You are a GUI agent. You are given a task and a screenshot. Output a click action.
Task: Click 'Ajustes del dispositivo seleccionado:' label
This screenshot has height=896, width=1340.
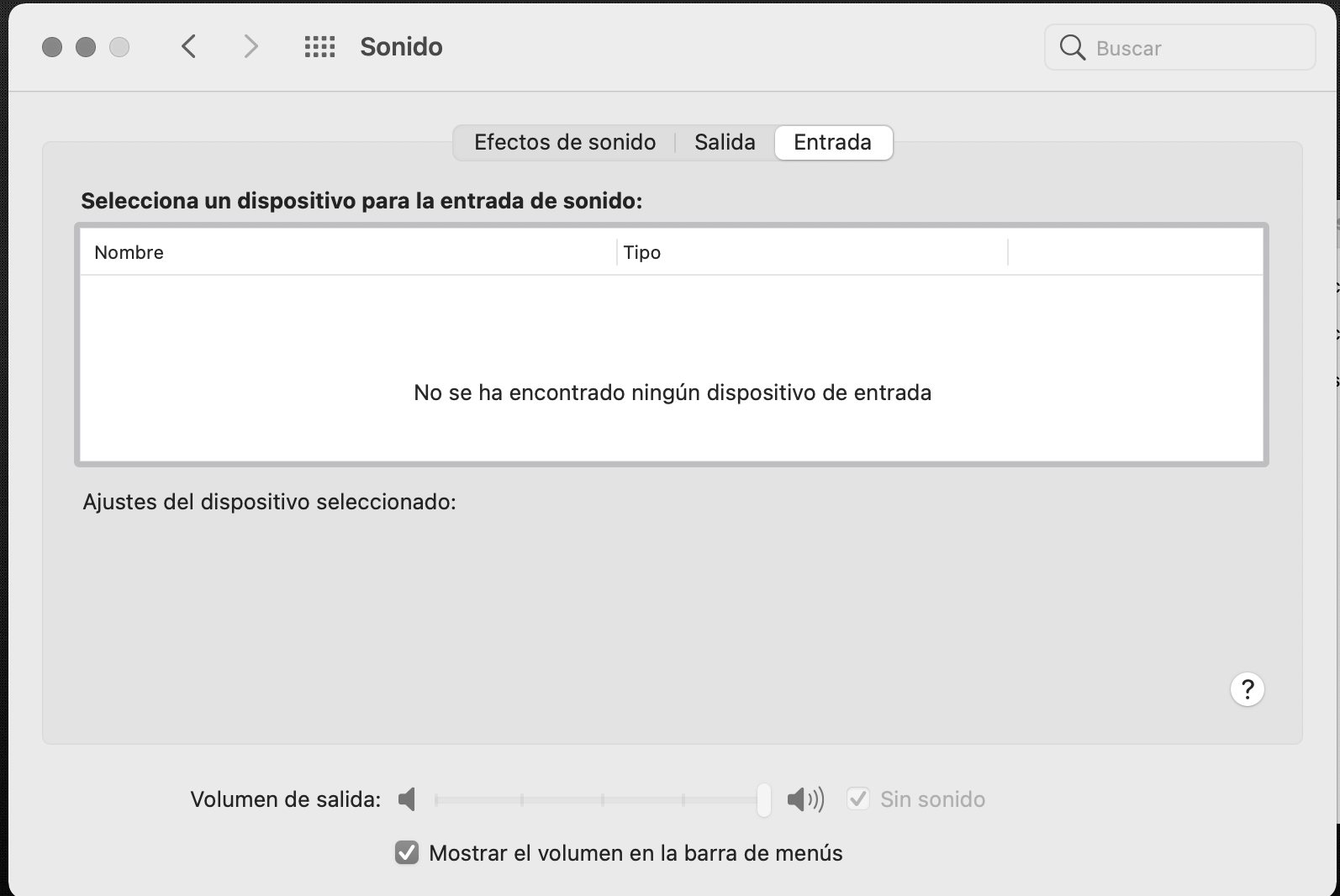pos(269,502)
